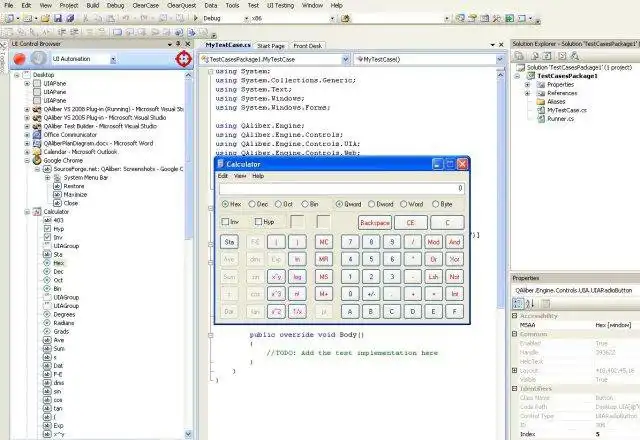
Task: Expand the Properties node in Solution Explorer
Action: pos(527,85)
